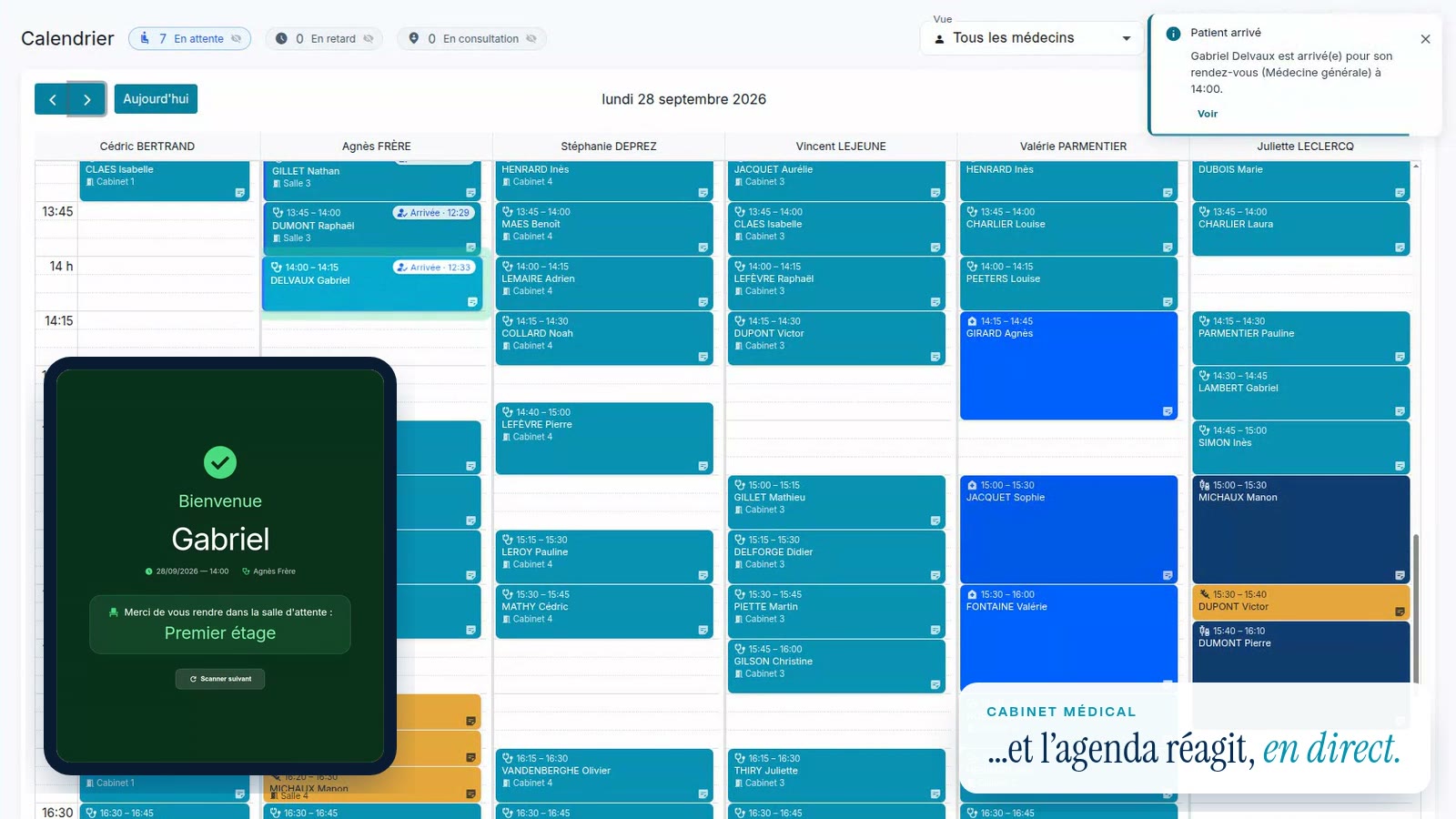Close the Patient arrivé notification
The height and width of the screenshot is (819, 1456).
[1425, 39]
